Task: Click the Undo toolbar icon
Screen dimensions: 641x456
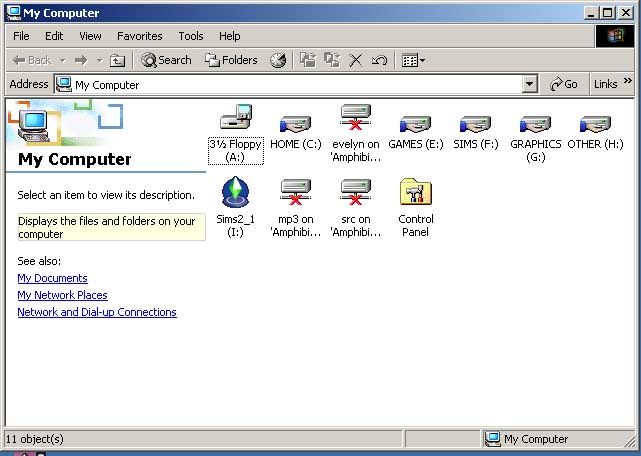Action: (379, 61)
